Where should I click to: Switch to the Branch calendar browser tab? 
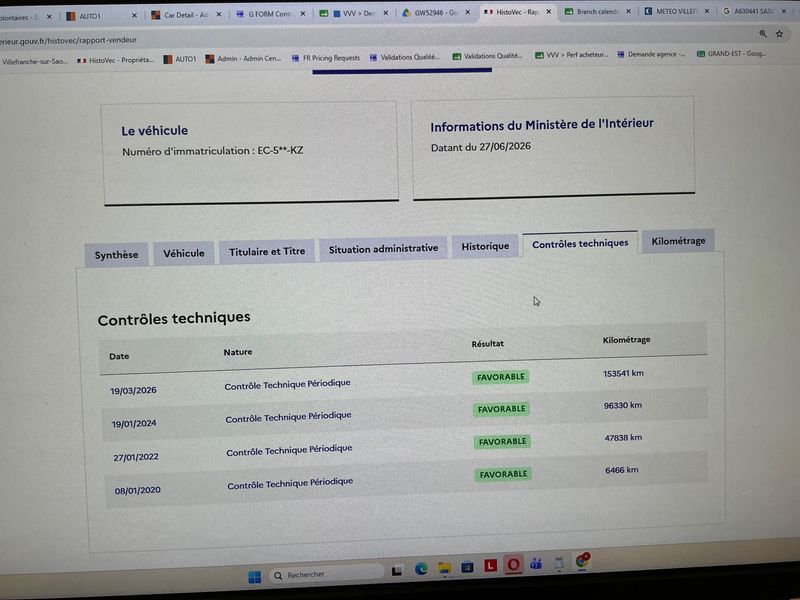596,11
